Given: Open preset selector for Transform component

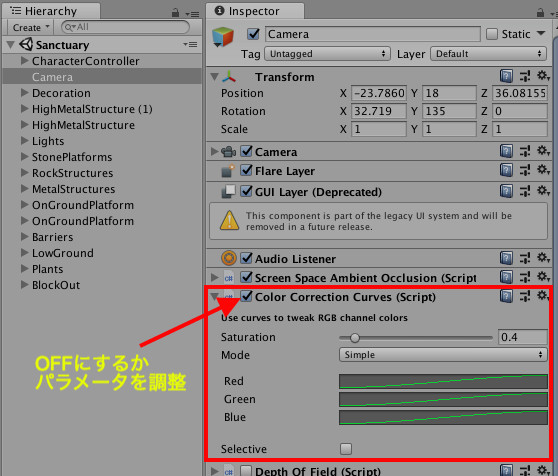Looking at the screenshot, I should tap(525, 76).
